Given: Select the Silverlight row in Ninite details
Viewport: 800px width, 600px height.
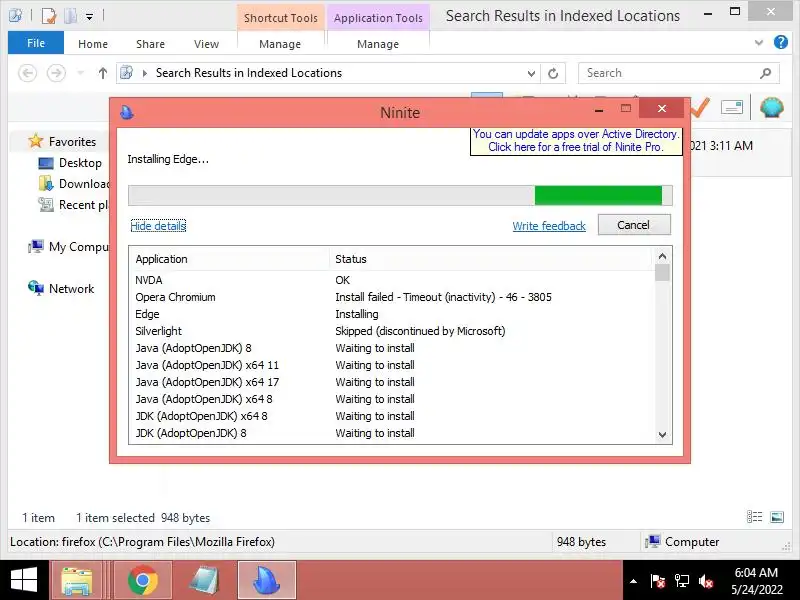Looking at the screenshot, I should click(391, 331).
